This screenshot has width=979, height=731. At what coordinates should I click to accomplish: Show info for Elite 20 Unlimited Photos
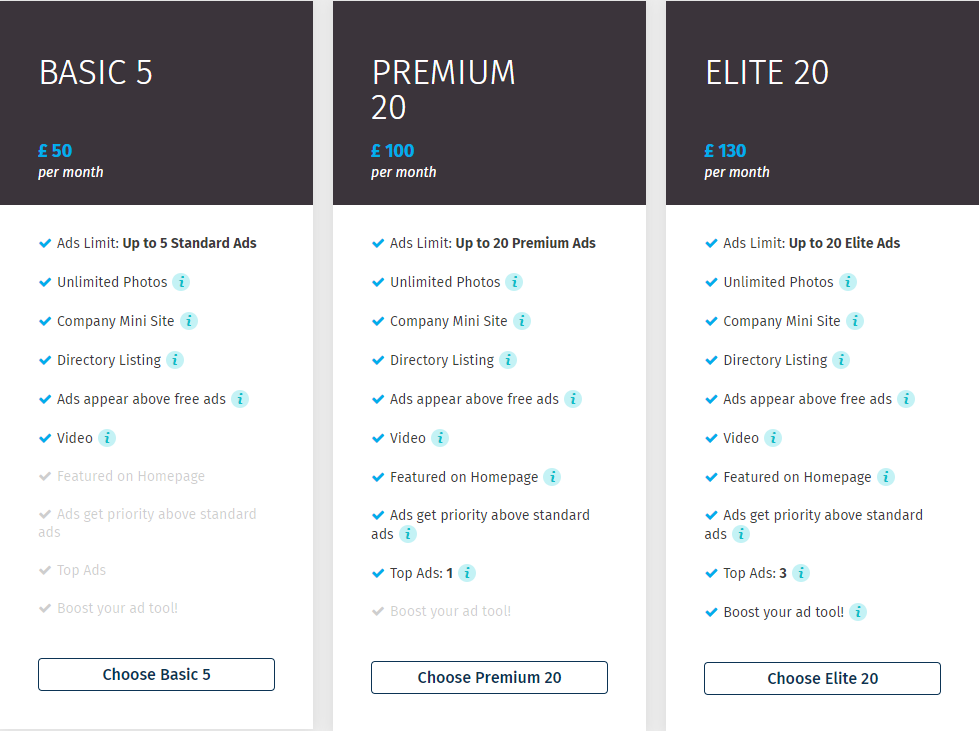point(848,282)
